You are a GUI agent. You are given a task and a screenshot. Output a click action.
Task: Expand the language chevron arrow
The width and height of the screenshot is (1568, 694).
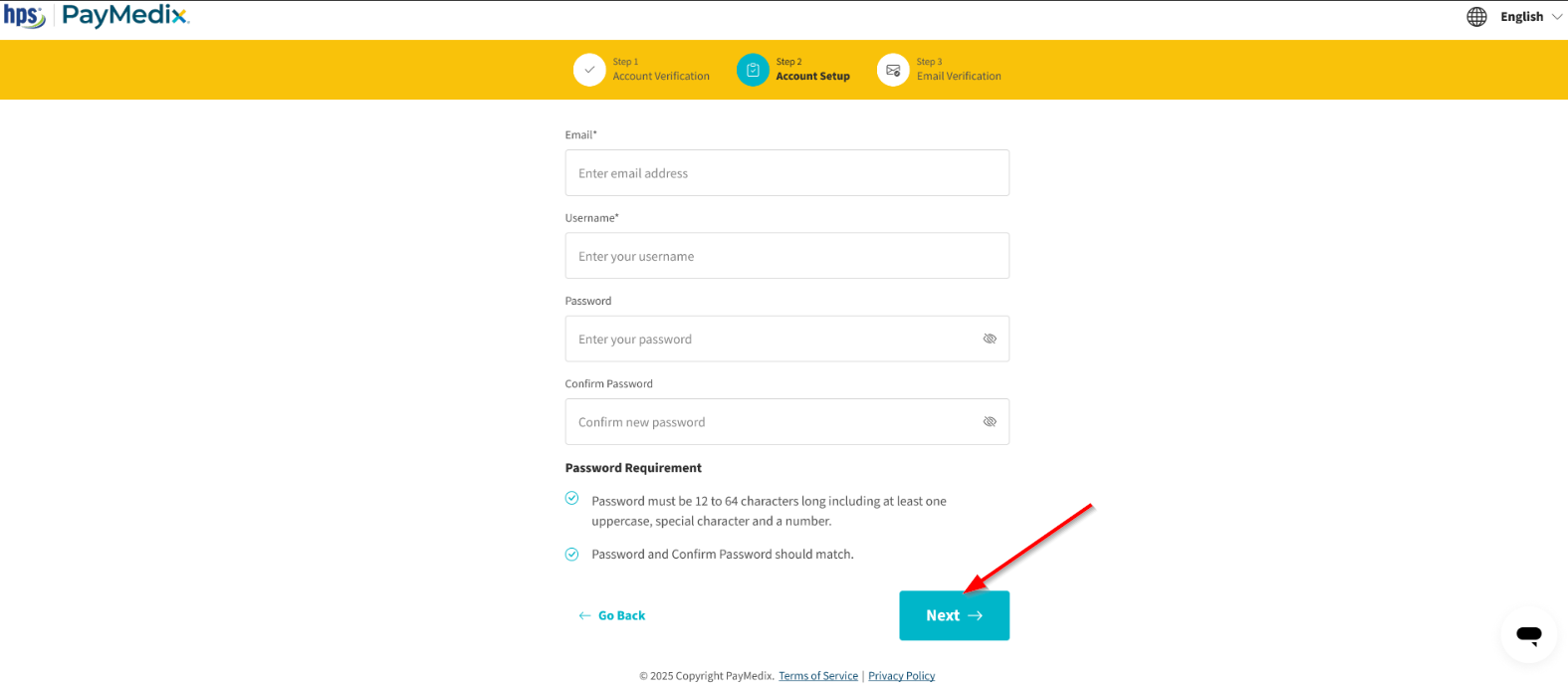point(1557,17)
